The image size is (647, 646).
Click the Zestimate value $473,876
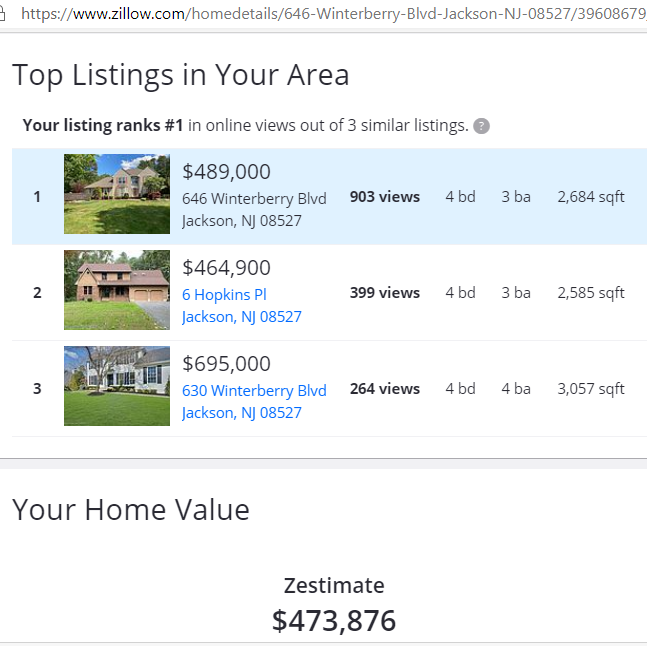(x=334, y=620)
